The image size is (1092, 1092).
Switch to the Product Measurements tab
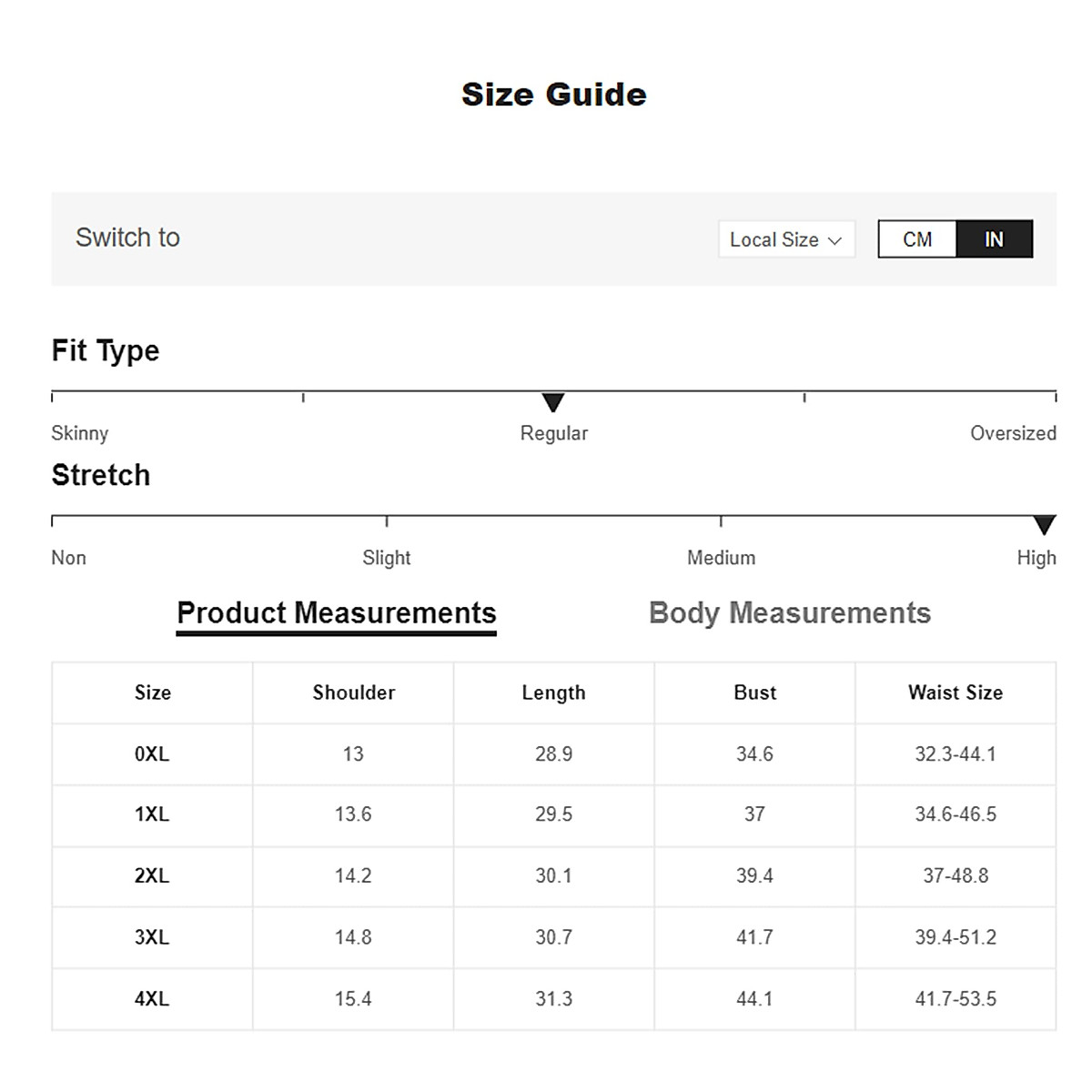coord(337,613)
